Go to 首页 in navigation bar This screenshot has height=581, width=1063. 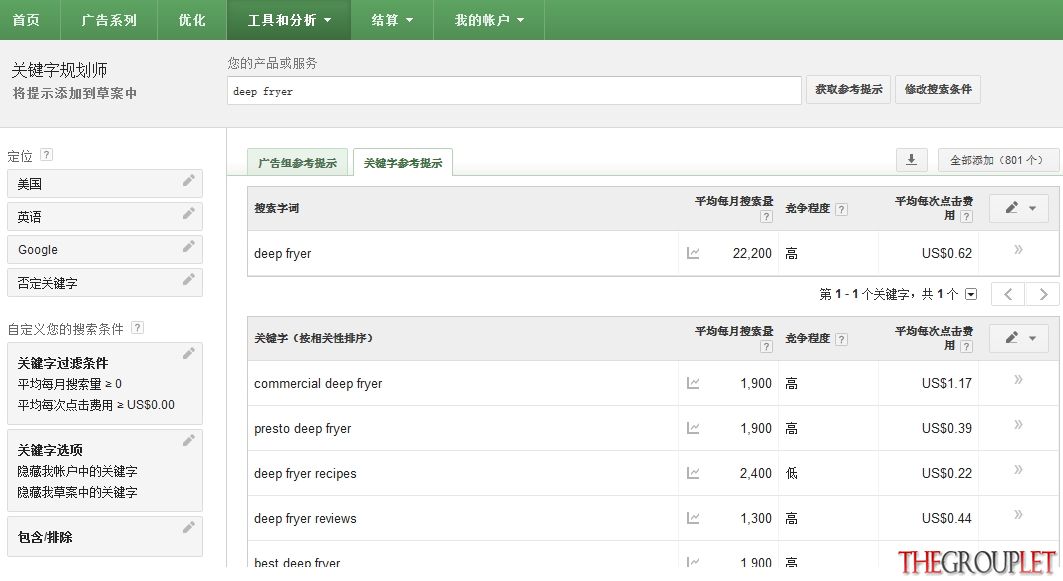26,20
